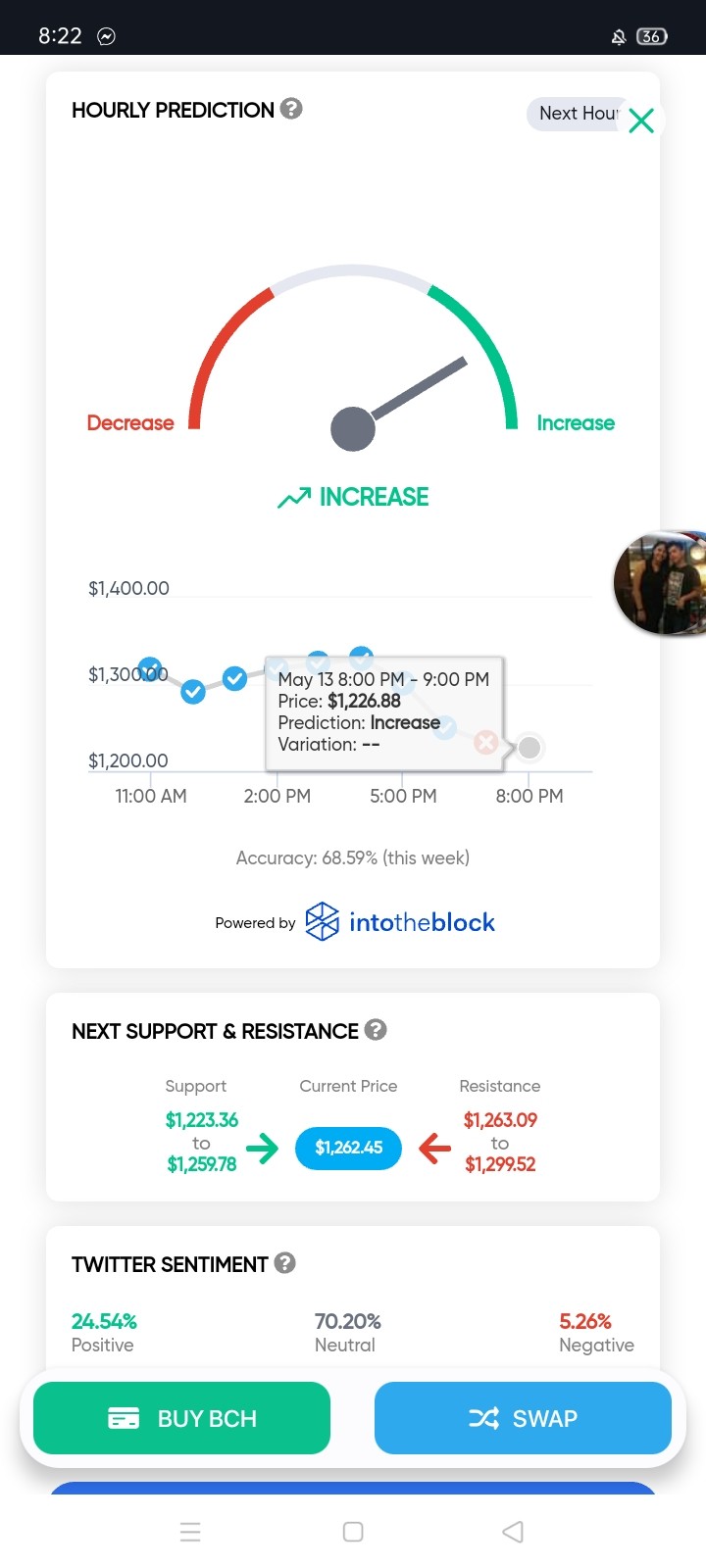706x1568 pixels.
Task: Tap the Messenger notification icon in status bar
Action: pos(107,36)
